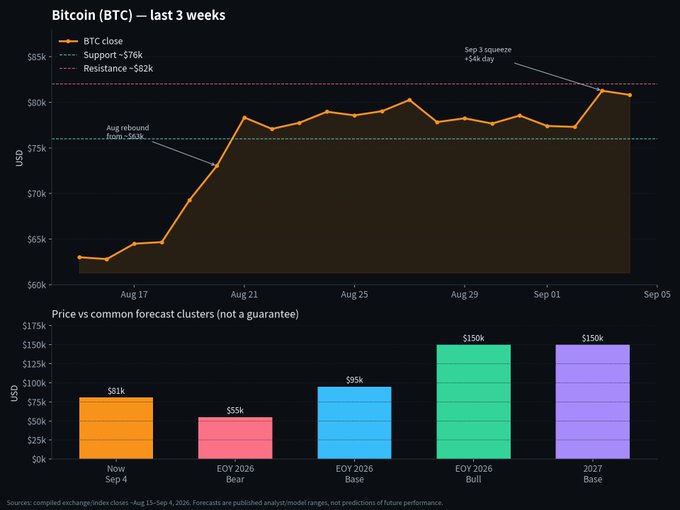Click the Price vs common forecast clusters subtitle

point(175,314)
